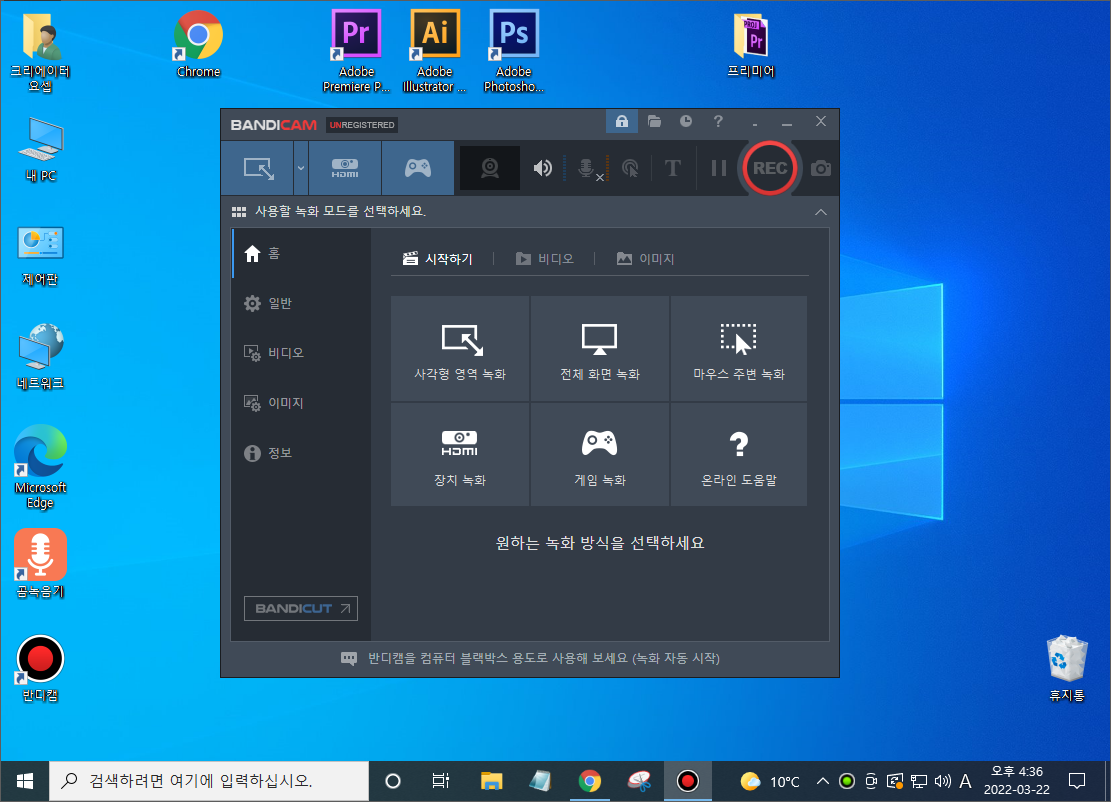Screen dimensions: 1111x802
Task: Select 내 PC desktop icon
Action: point(40,150)
